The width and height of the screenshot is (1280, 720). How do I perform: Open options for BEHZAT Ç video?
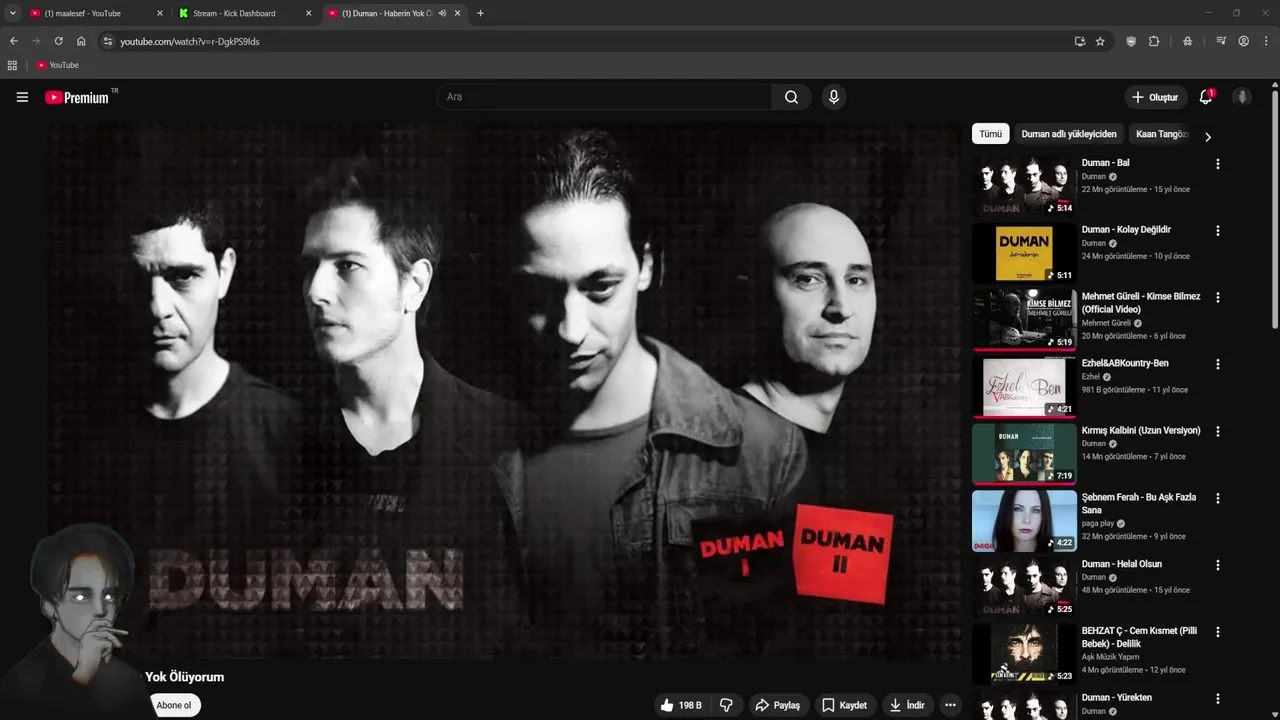pyautogui.click(x=1217, y=632)
